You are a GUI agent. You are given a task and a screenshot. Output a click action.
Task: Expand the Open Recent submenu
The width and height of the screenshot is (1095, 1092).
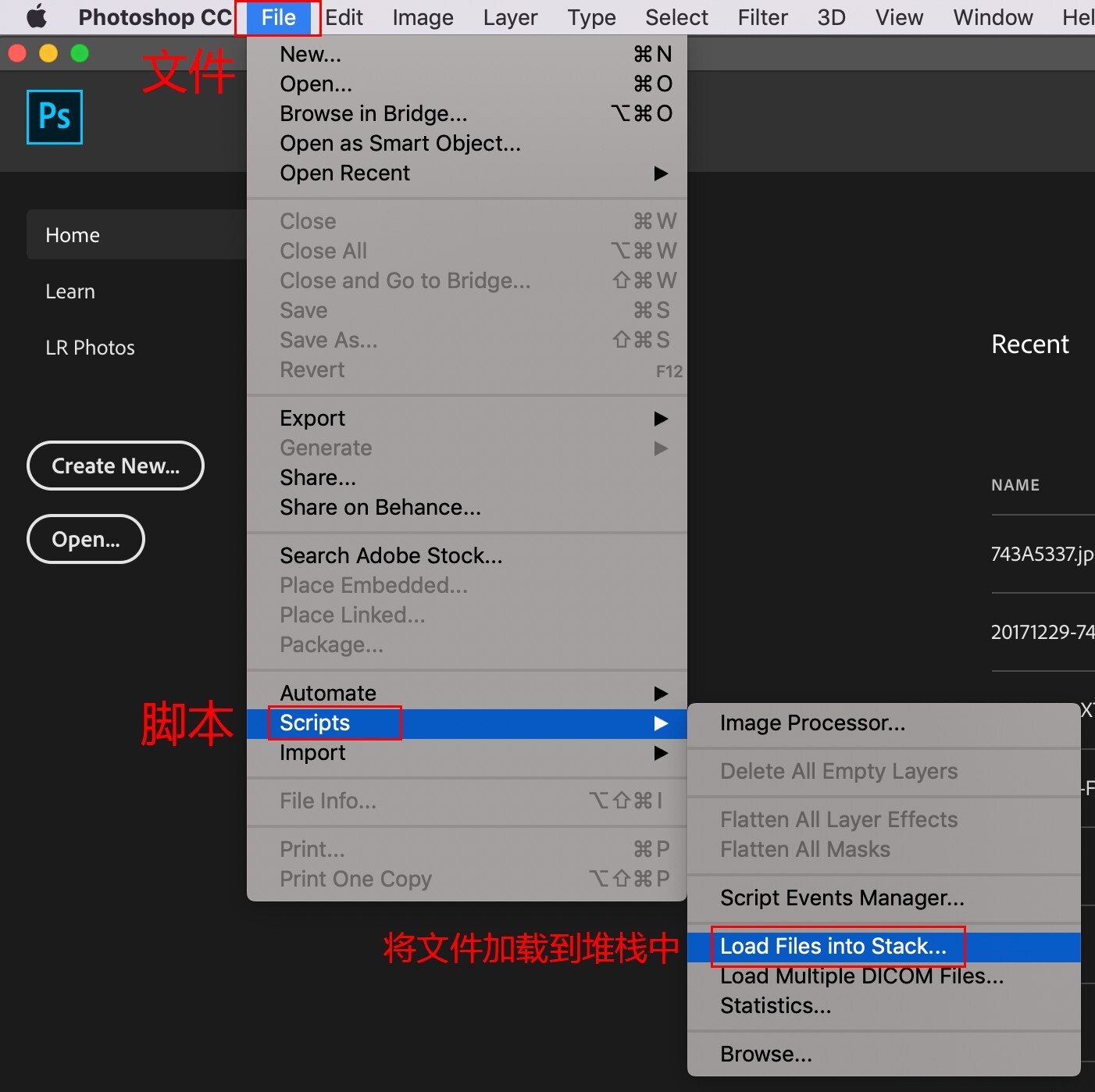pos(467,173)
